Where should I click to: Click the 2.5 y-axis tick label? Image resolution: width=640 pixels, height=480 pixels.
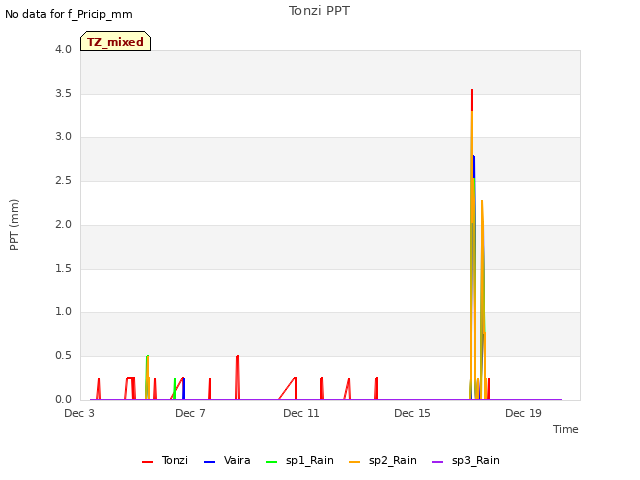point(63,180)
